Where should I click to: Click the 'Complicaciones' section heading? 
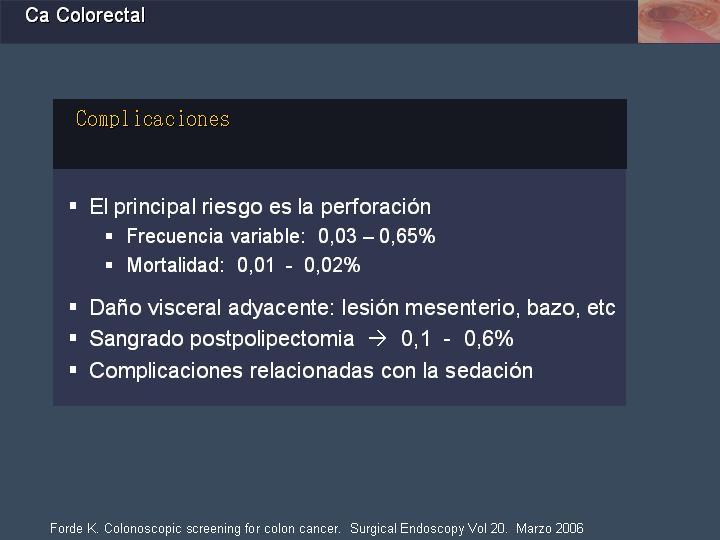[152, 119]
